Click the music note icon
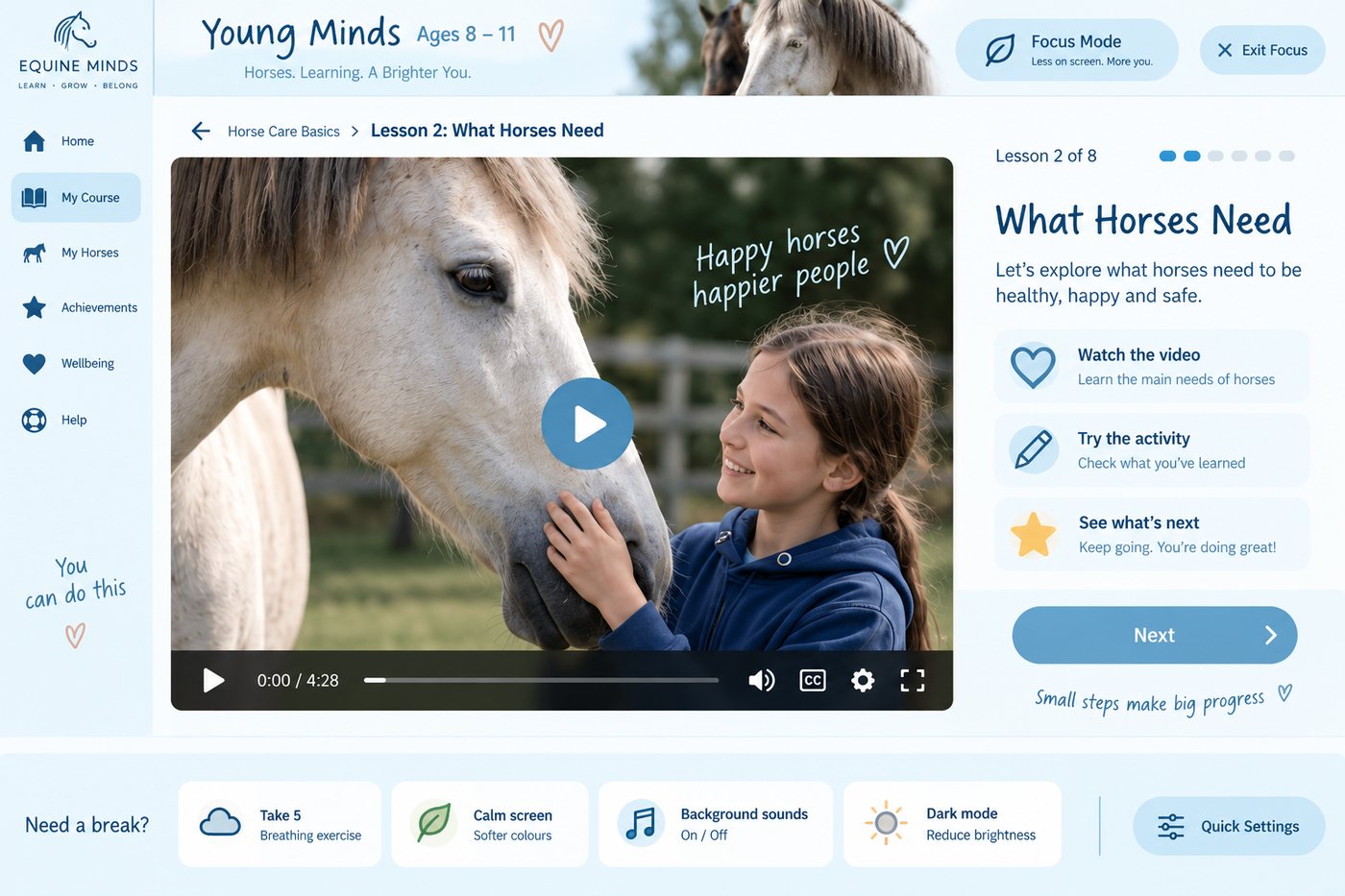1345x896 pixels. pyautogui.click(x=641, y=823)
